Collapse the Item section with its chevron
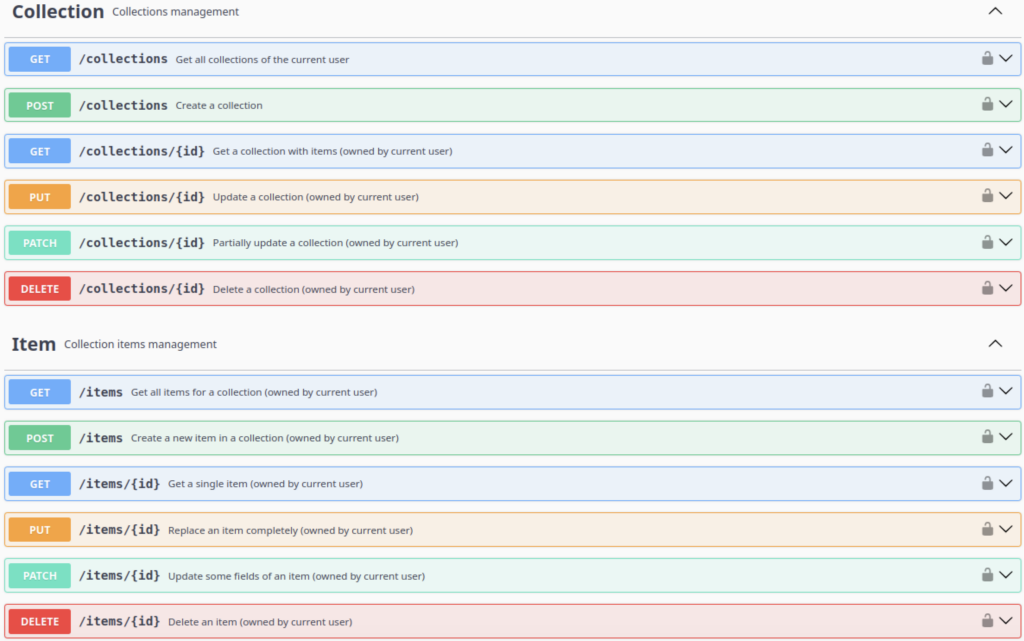The width and height of the screenshot is (1024, 641). pos(995,344)
